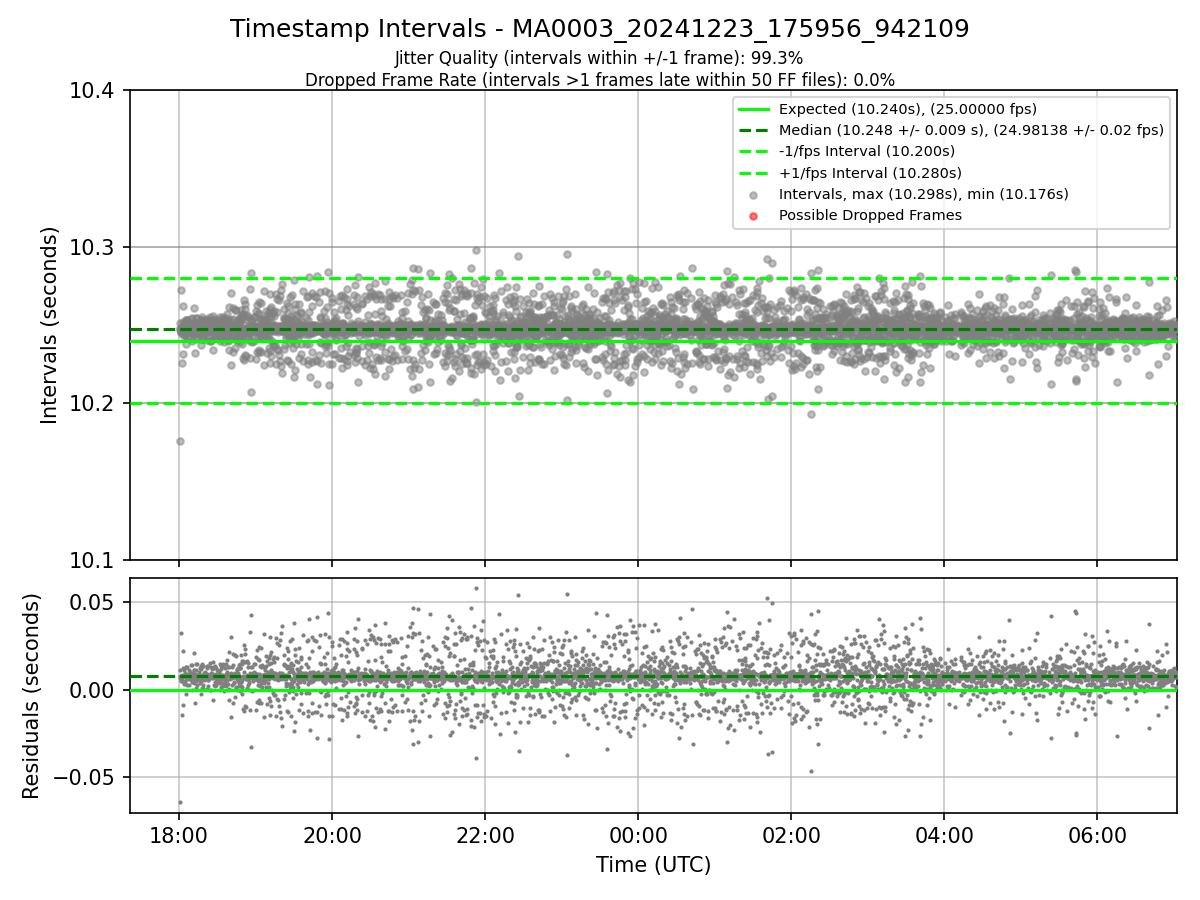Image resolution: width=1200 pixels, height=900 pixels.
Task: Click the 'Intervals (seconds)' y-axis label
Action: pyautogui.click(x=50, y=325)
